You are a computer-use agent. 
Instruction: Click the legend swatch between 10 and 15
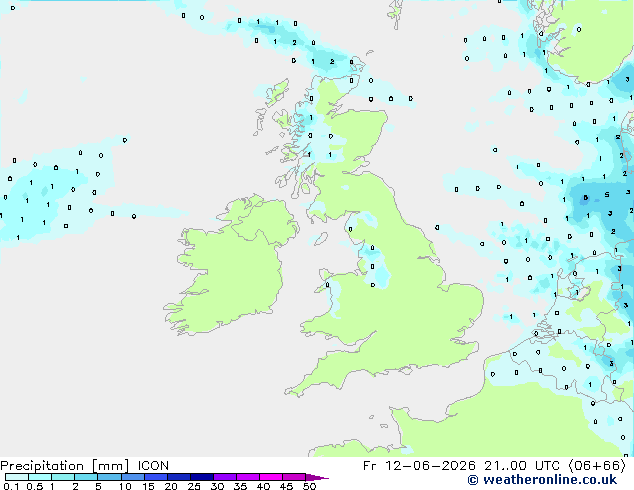click(x=132, y=477)
